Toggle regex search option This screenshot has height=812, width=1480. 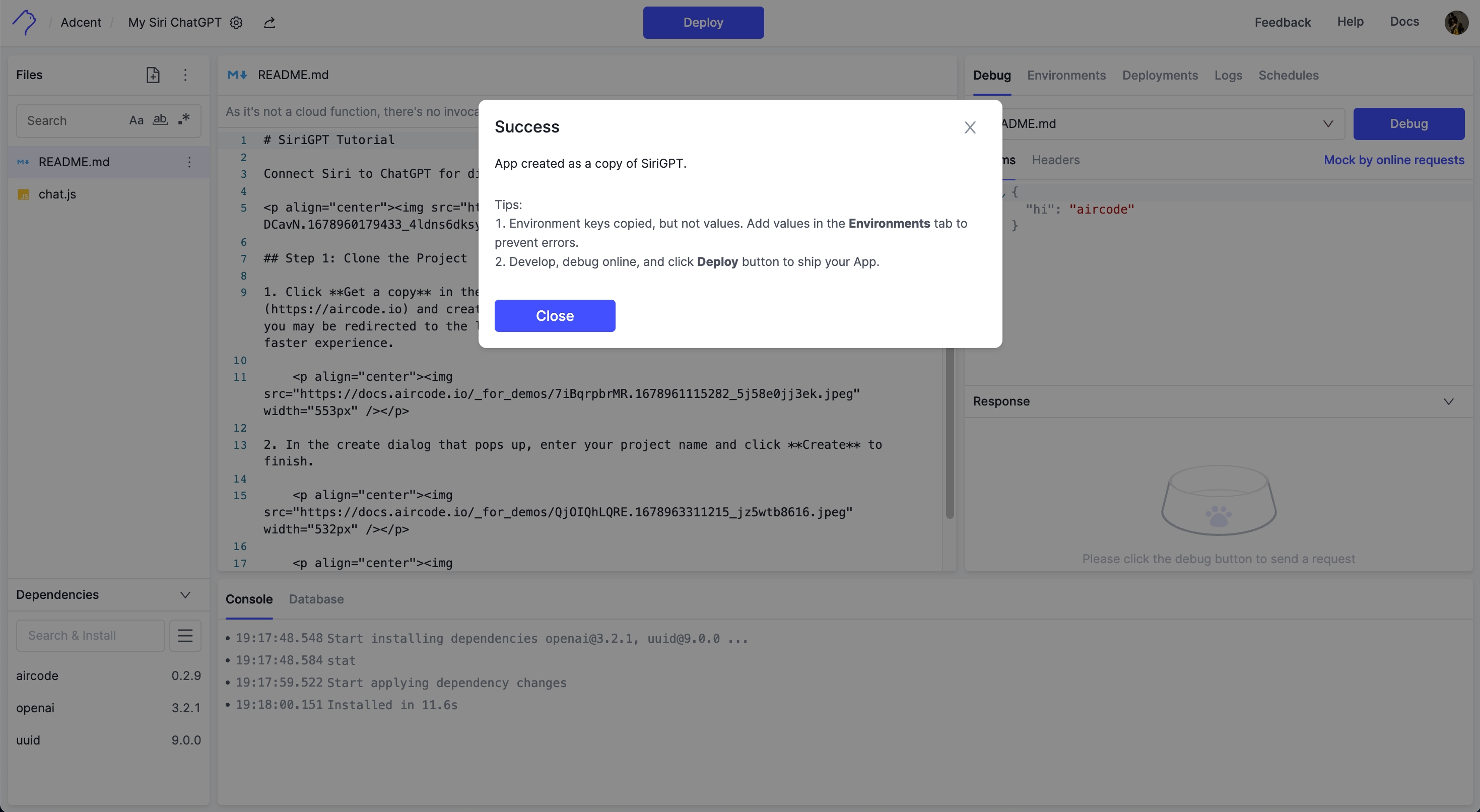pos(184,119)
